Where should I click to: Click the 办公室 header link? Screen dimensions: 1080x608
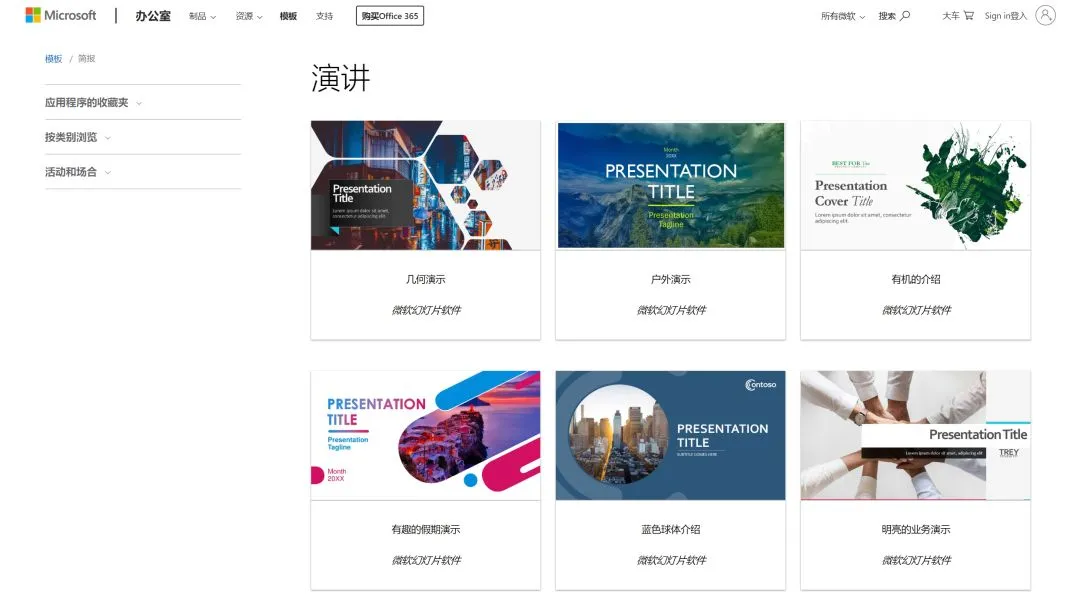[x=153, y=16]
